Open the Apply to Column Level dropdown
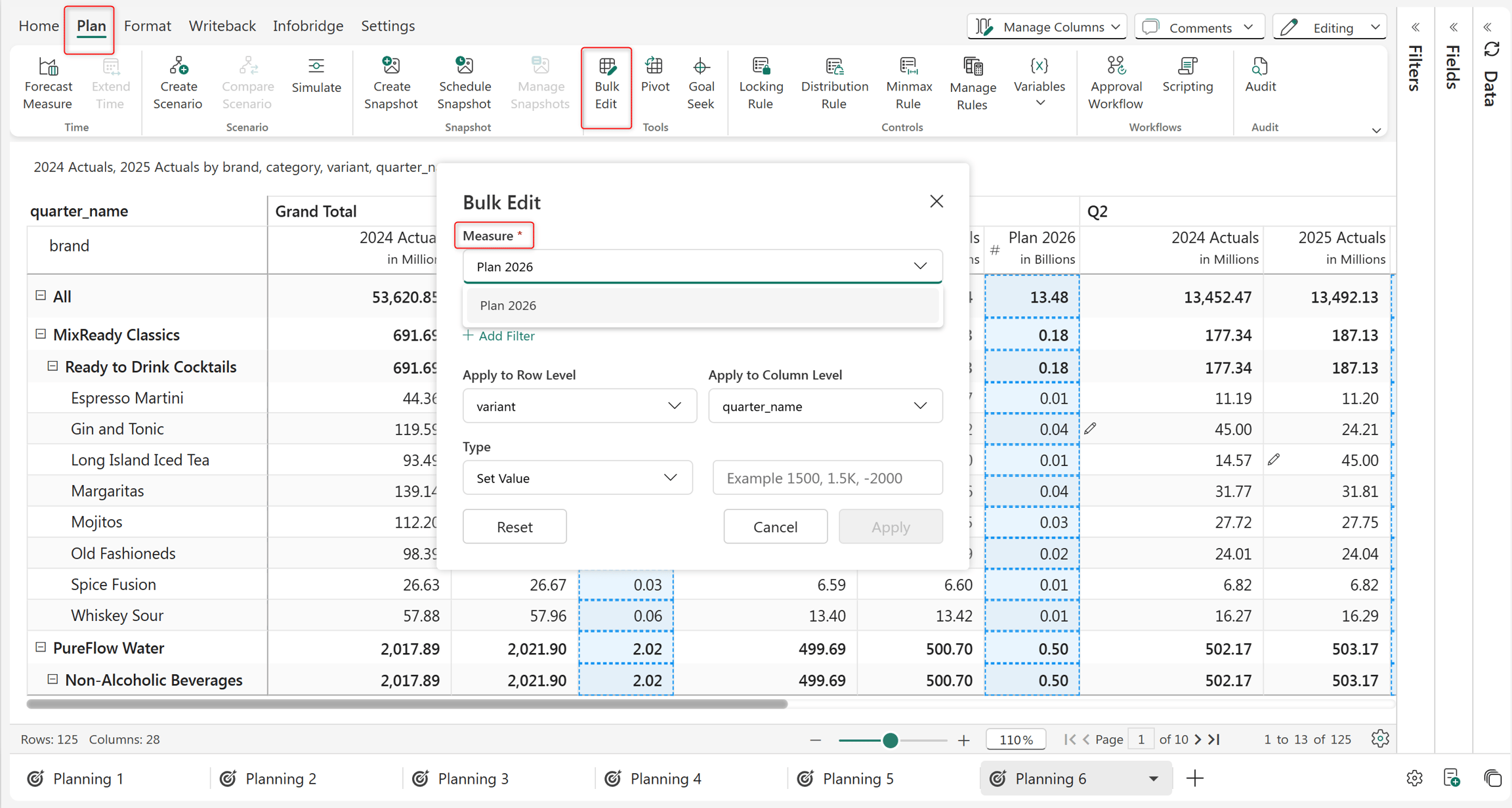The width and height of the screenshot is (1512, 808). tap(826, 406)
